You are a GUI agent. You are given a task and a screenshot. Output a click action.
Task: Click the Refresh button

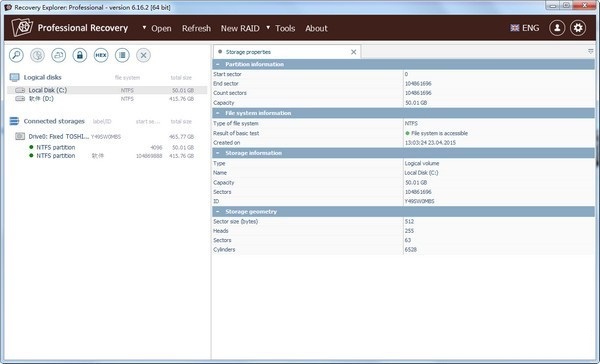[x=196, y=28]
